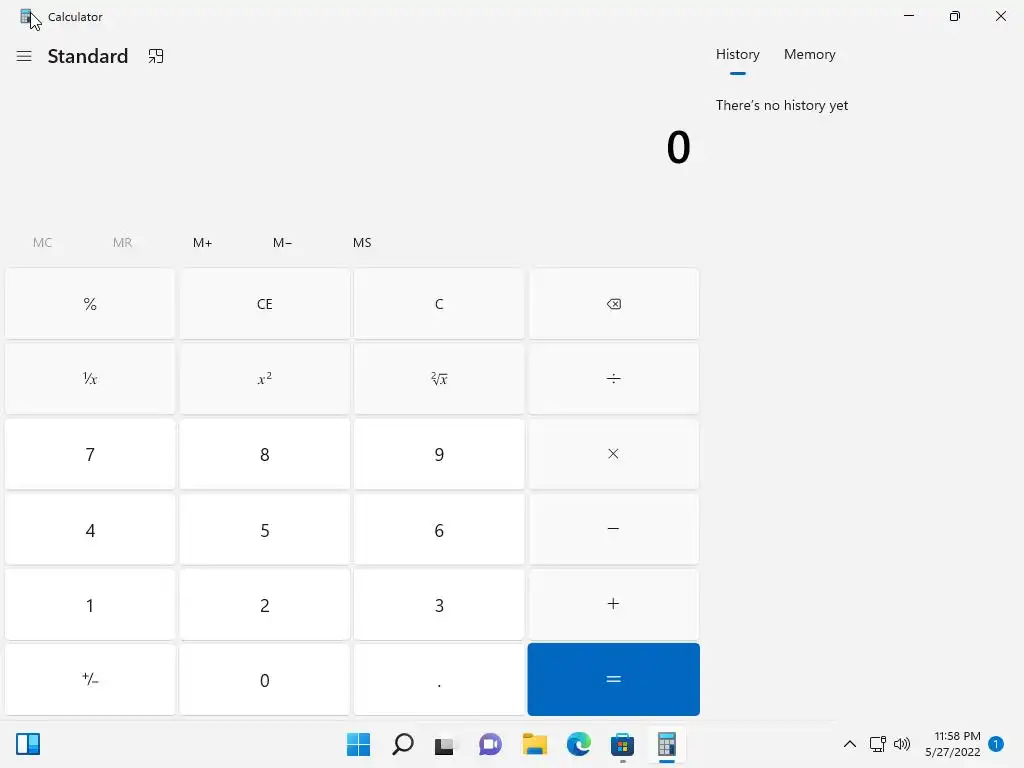The height and width of the screenshot is (768, 1024).
Task: Click the divide operator key
Action: [x=613, y=379]
